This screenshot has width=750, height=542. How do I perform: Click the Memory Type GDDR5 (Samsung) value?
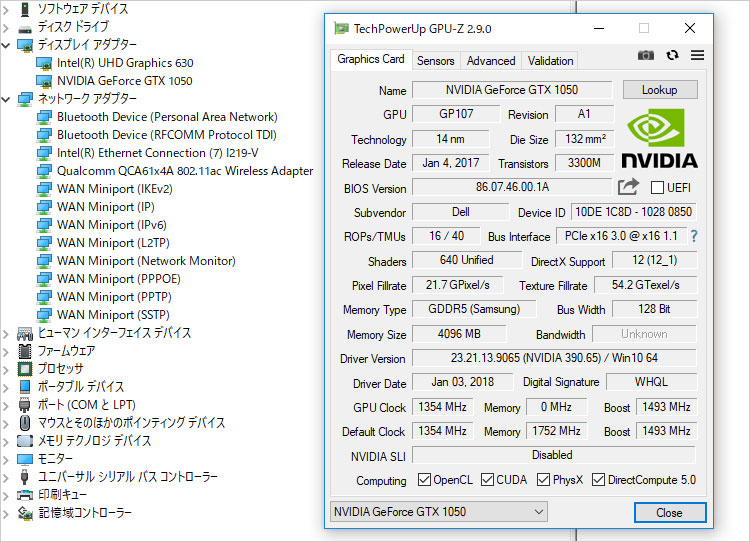474,309
